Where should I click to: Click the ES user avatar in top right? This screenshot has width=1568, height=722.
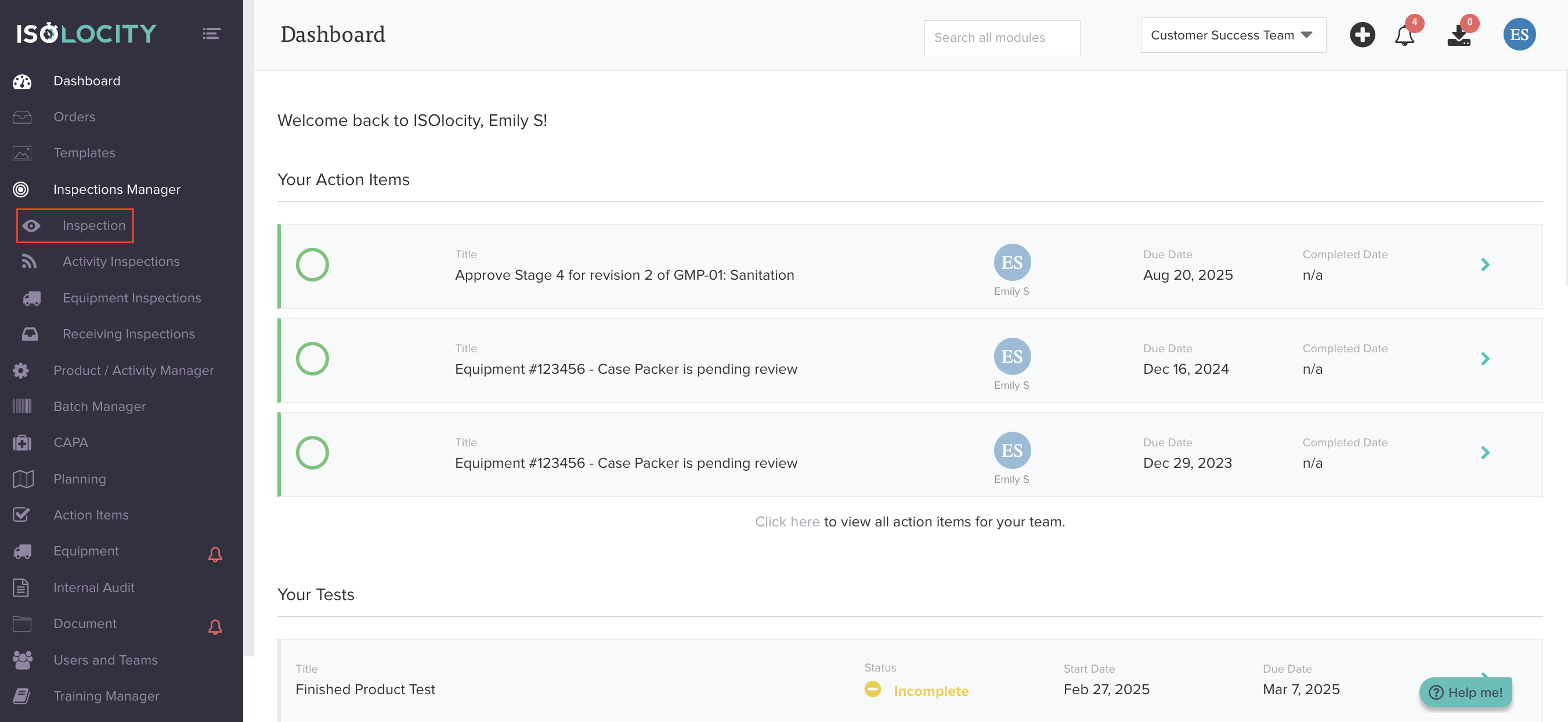pyautogui.click(x=1519, y=35)
